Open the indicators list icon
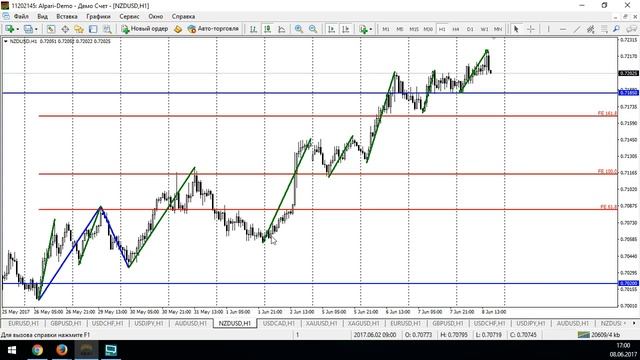Viewport: 640px width, 360px height. pyautogui.click(x=363, y=29)
